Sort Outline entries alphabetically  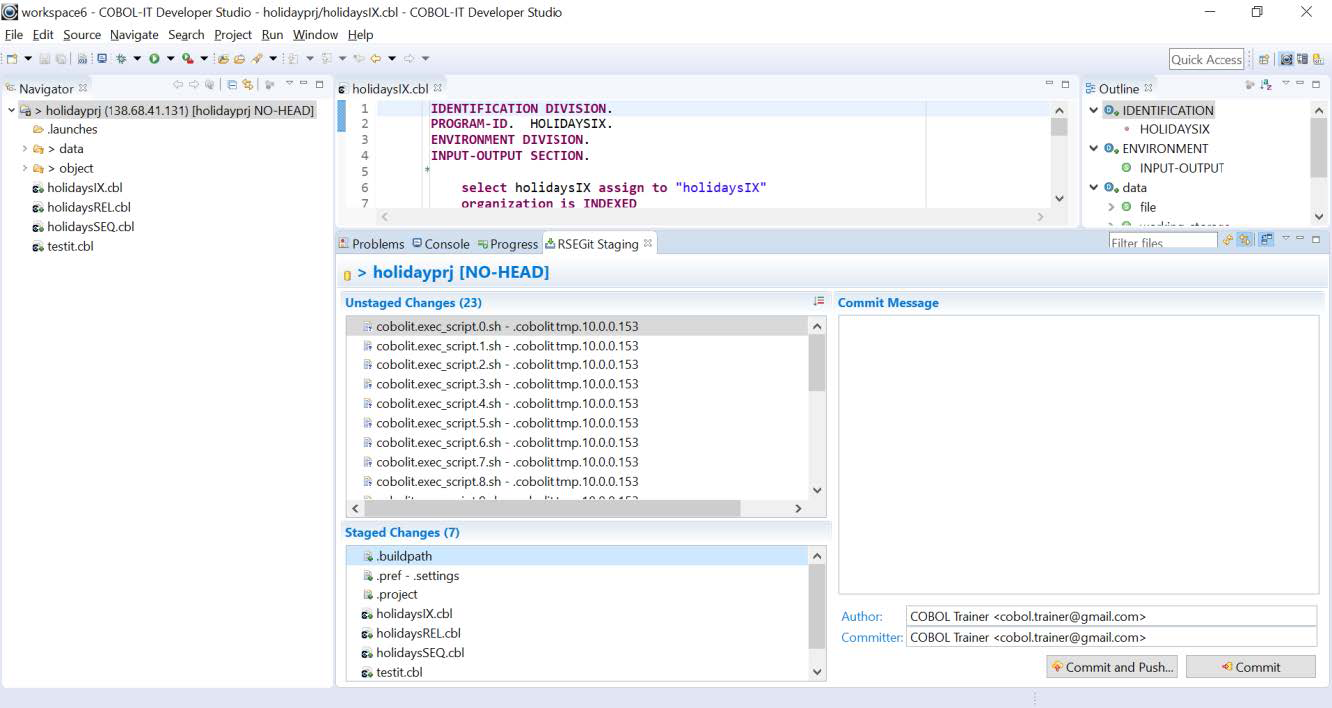coord(1266,85)
